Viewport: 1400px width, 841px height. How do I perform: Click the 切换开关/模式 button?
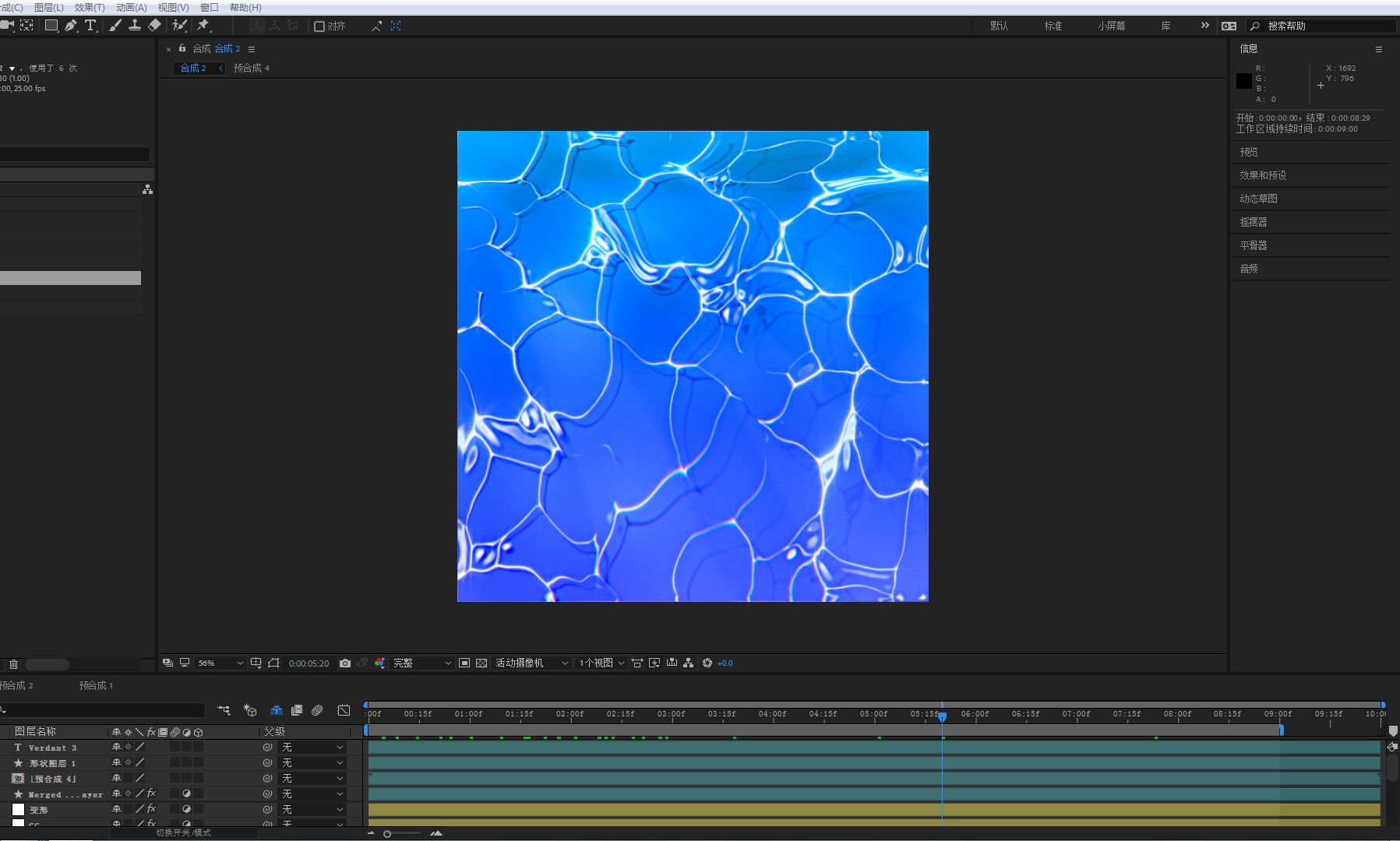[x=183, y=832]
